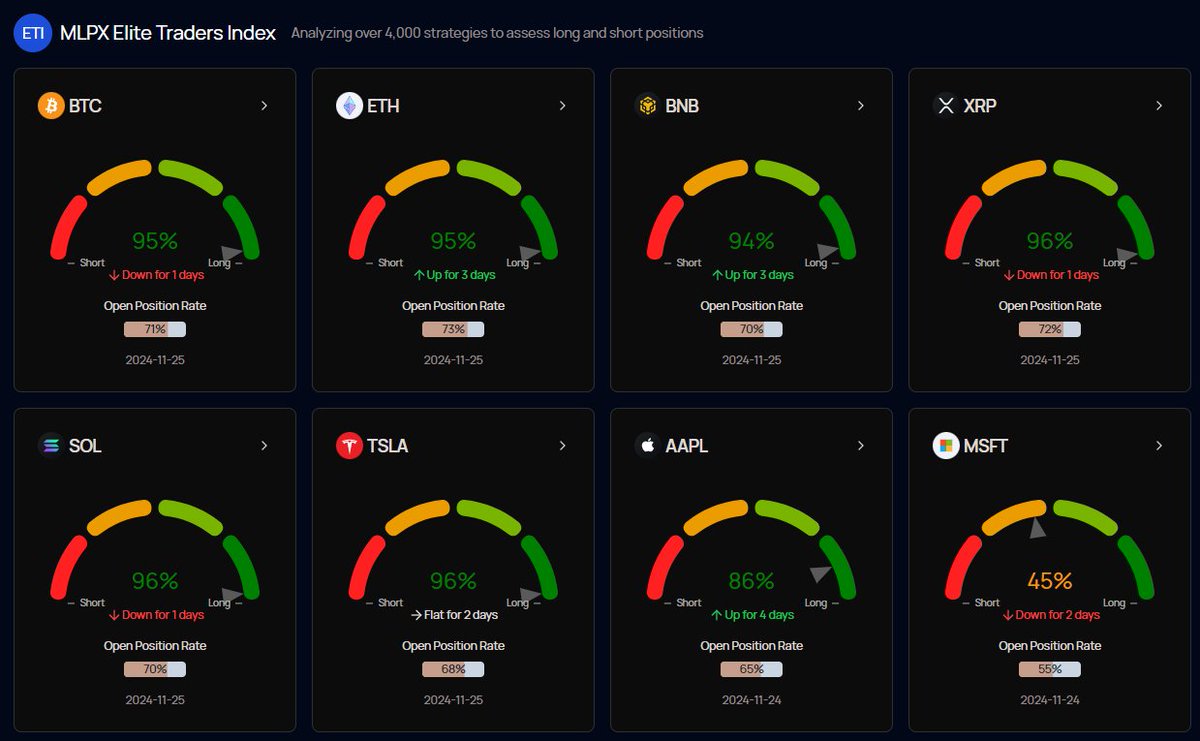Click AAPL 'Up for 4 days' status
The image size is (1200, 741).
pos(751,615)
